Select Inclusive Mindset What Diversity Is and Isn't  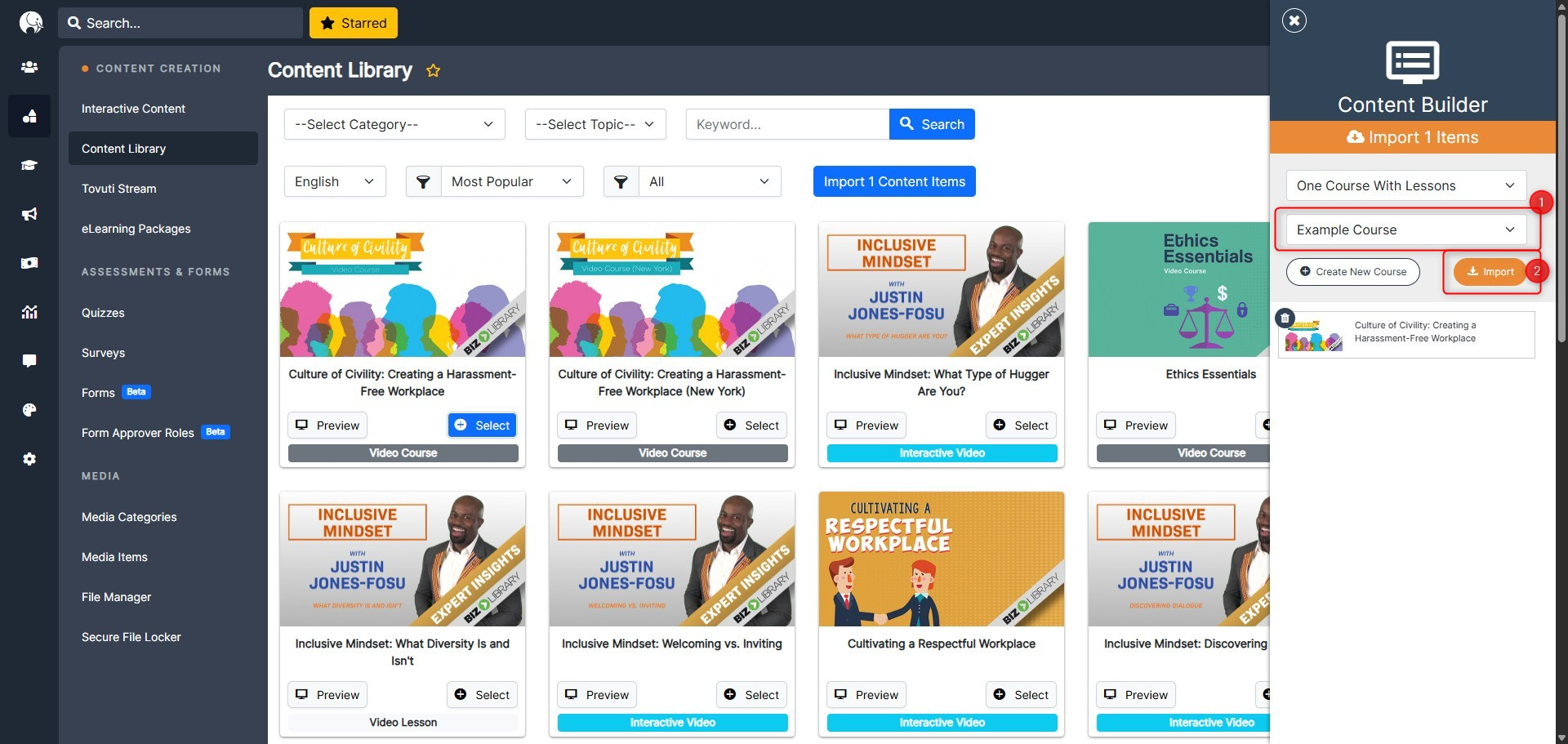[x=483, y=695]
